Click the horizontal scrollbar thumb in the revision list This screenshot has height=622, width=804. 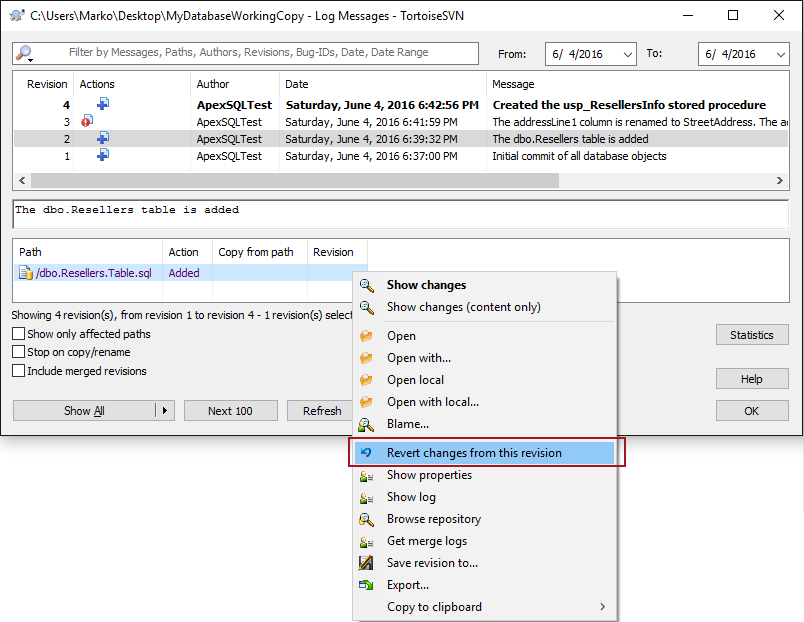coord(295,180)
